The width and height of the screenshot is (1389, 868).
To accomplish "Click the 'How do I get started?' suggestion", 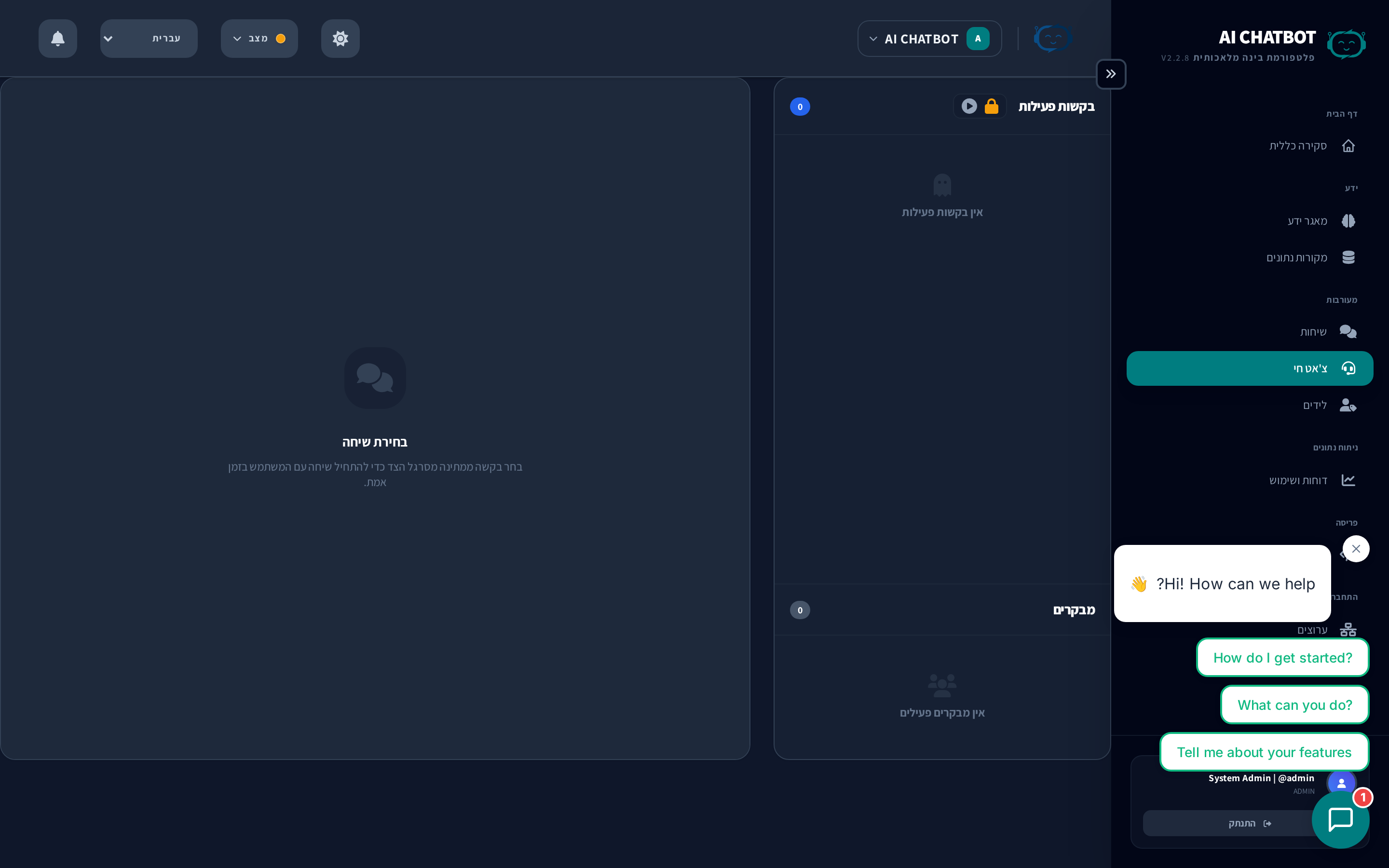I will click(1282, 658).
